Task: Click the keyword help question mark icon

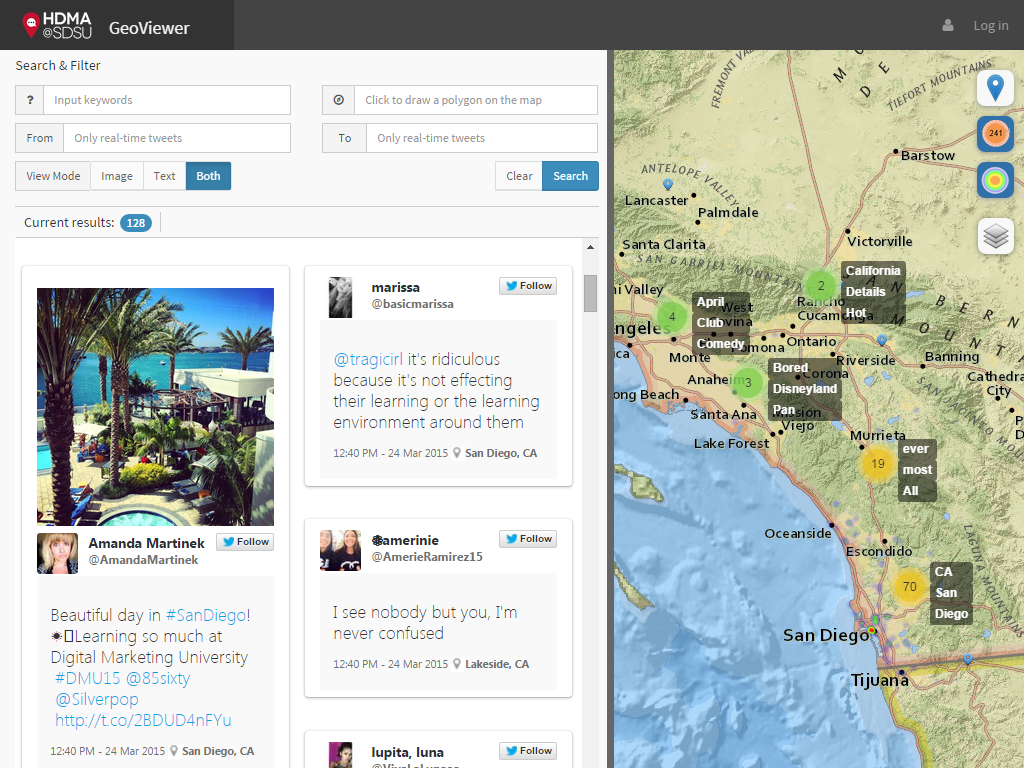Action: click(30, 100)
